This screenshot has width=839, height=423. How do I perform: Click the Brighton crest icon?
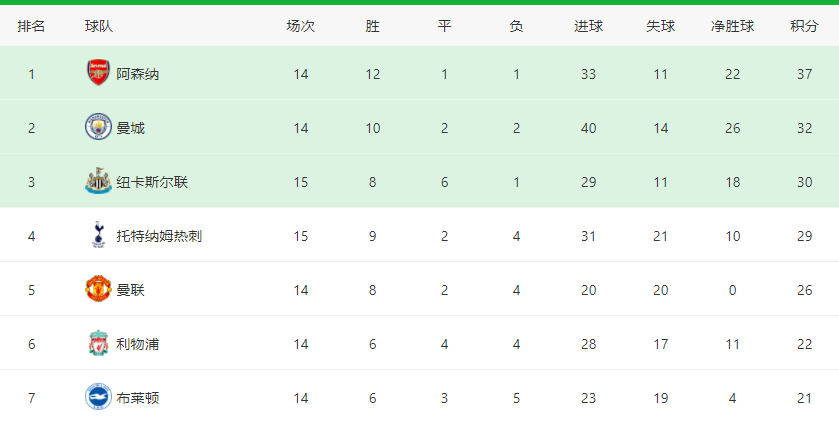tap(98, 397)
